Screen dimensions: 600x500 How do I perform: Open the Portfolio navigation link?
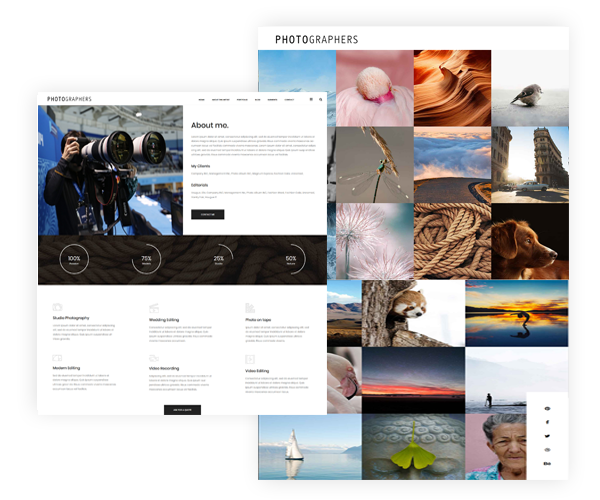point(241,100)
